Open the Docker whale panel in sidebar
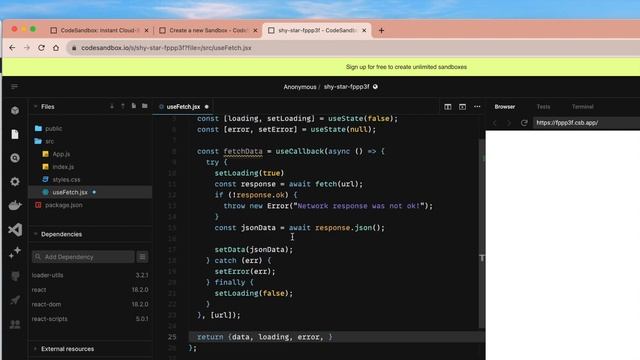 coord(15,205)
